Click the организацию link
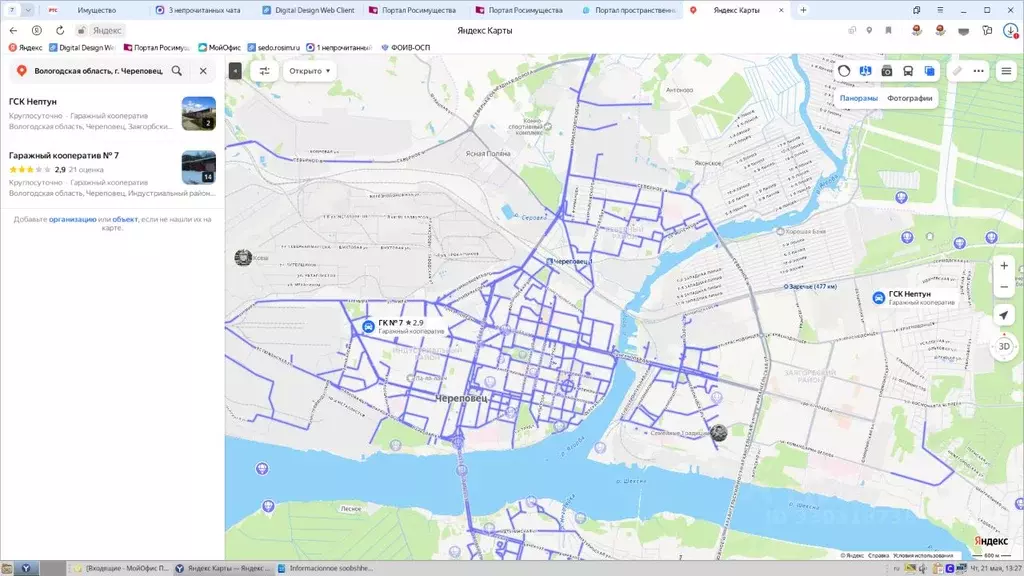Screen dimensions: 1024x576 tap(72, 219)
